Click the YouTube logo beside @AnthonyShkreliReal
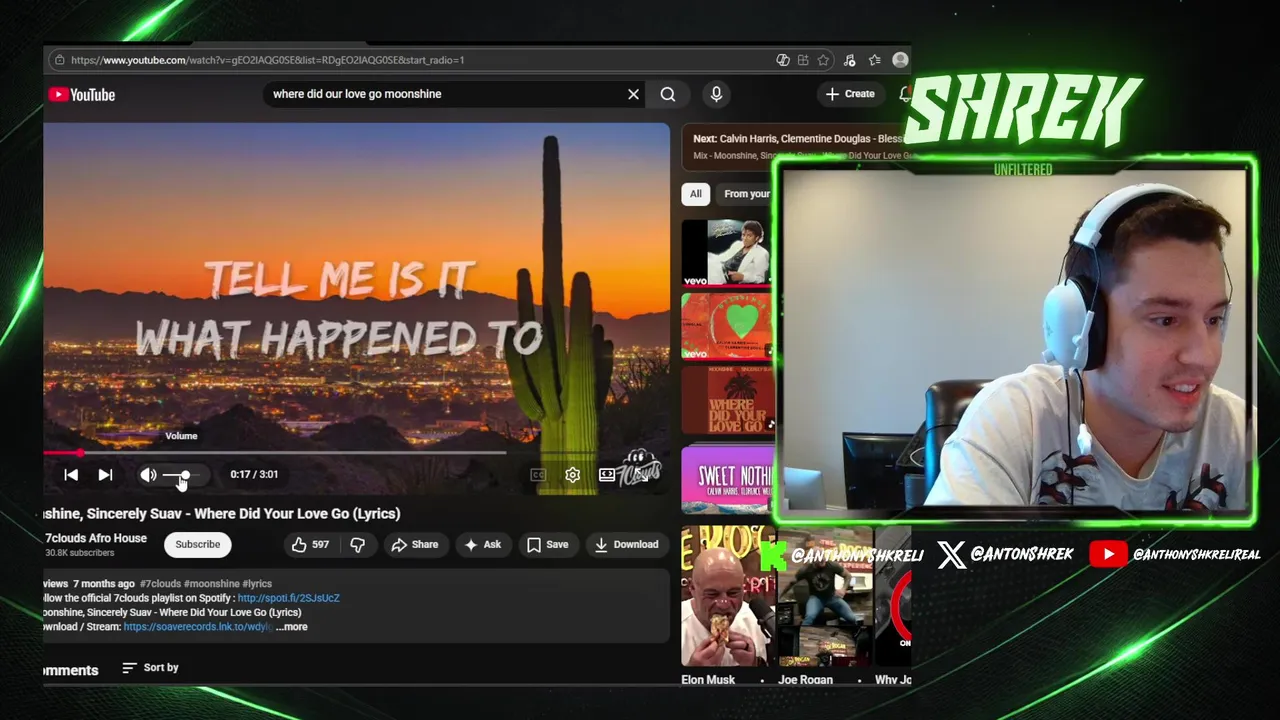The height and width of the screenshot is (720, 1280). point(1108,554)
